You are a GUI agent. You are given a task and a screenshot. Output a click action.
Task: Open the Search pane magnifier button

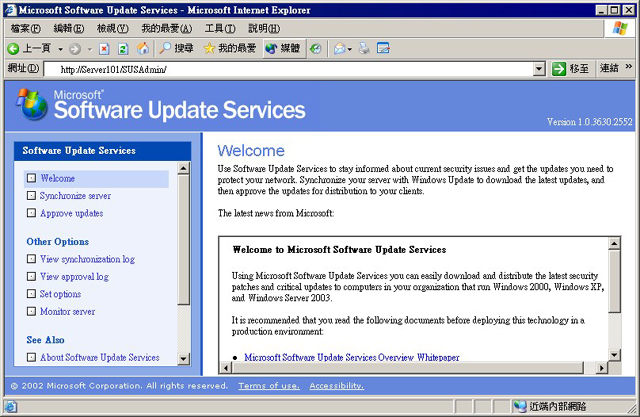click(x=176, y=48)
